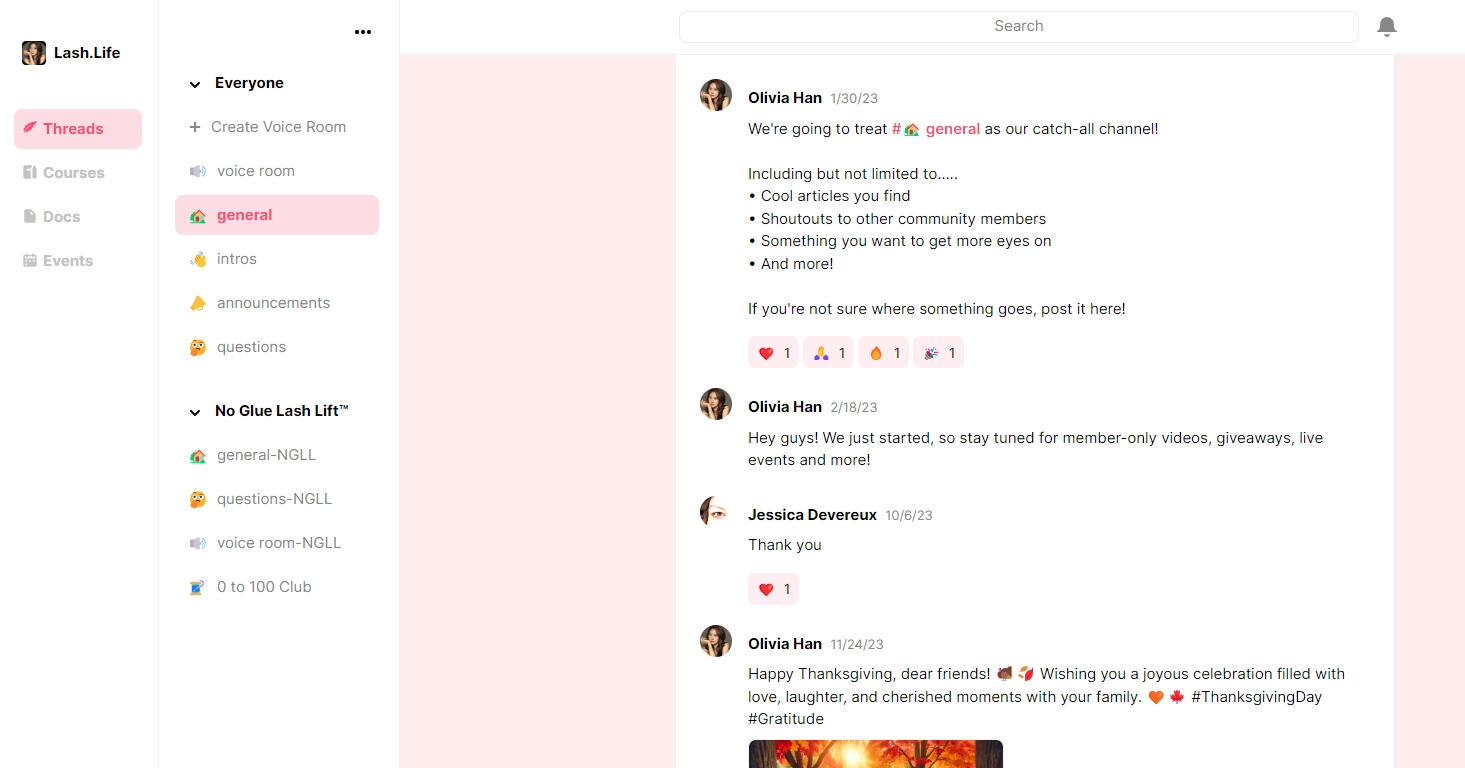The width and height of the screenshot is (1465, 768).
Task: Collapse the No Glue Lash Lift group
Action: (195, 412)
